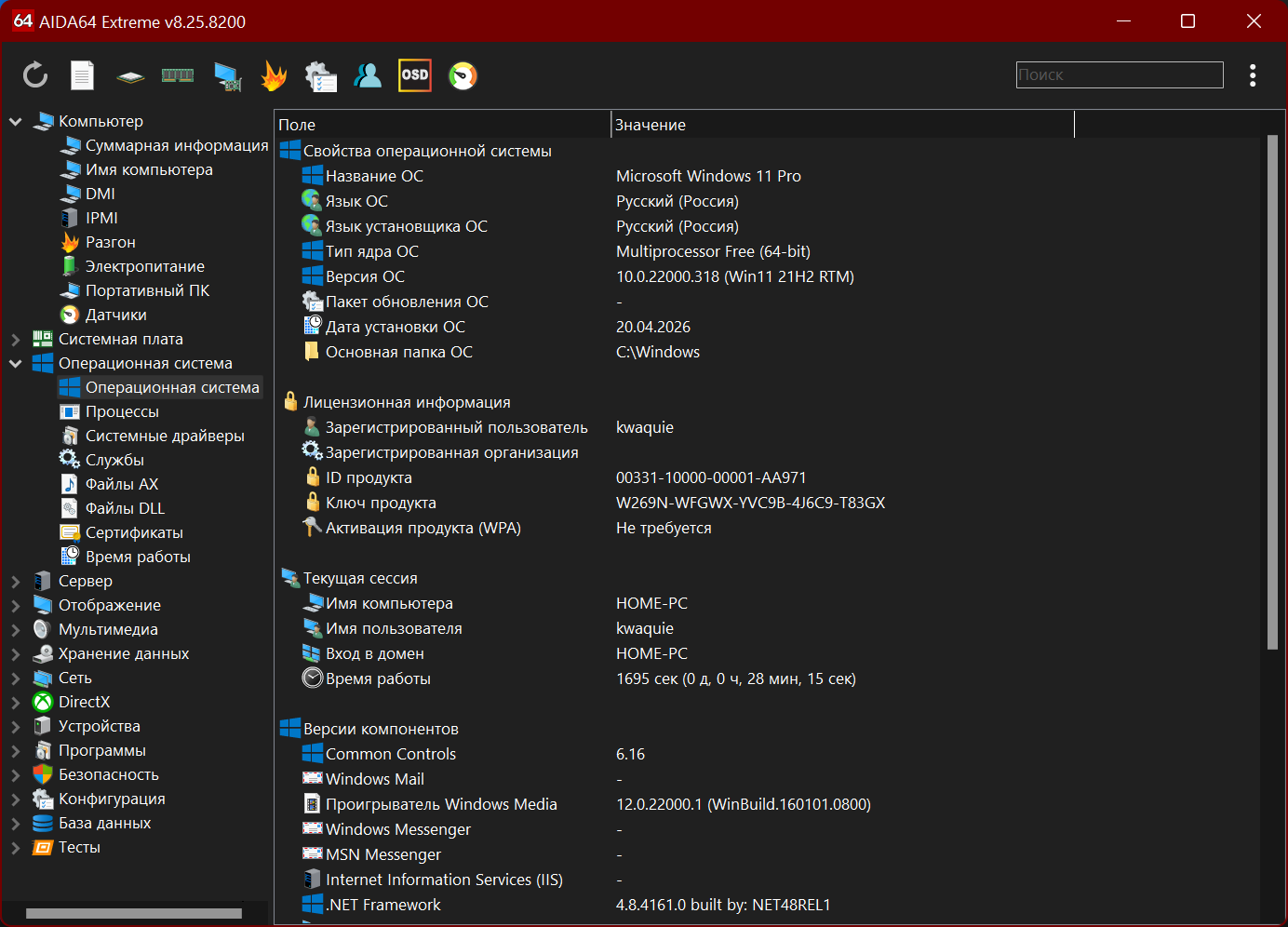
Task: Click the Поле column header
Action: coord(442,125)
